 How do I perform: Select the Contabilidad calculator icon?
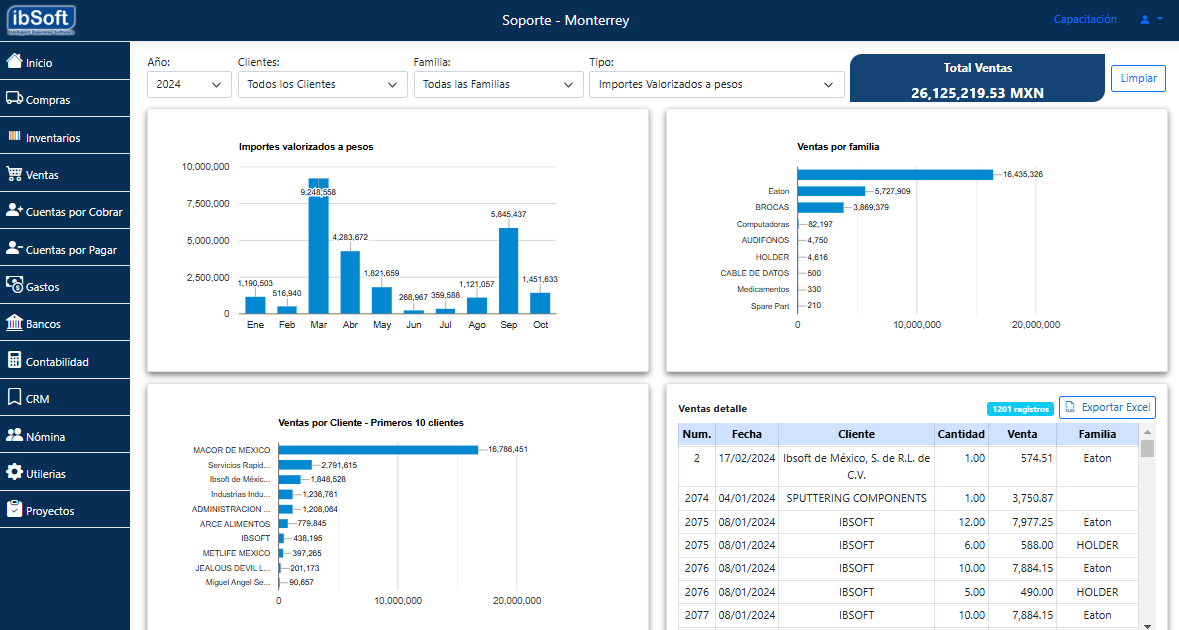14,360
